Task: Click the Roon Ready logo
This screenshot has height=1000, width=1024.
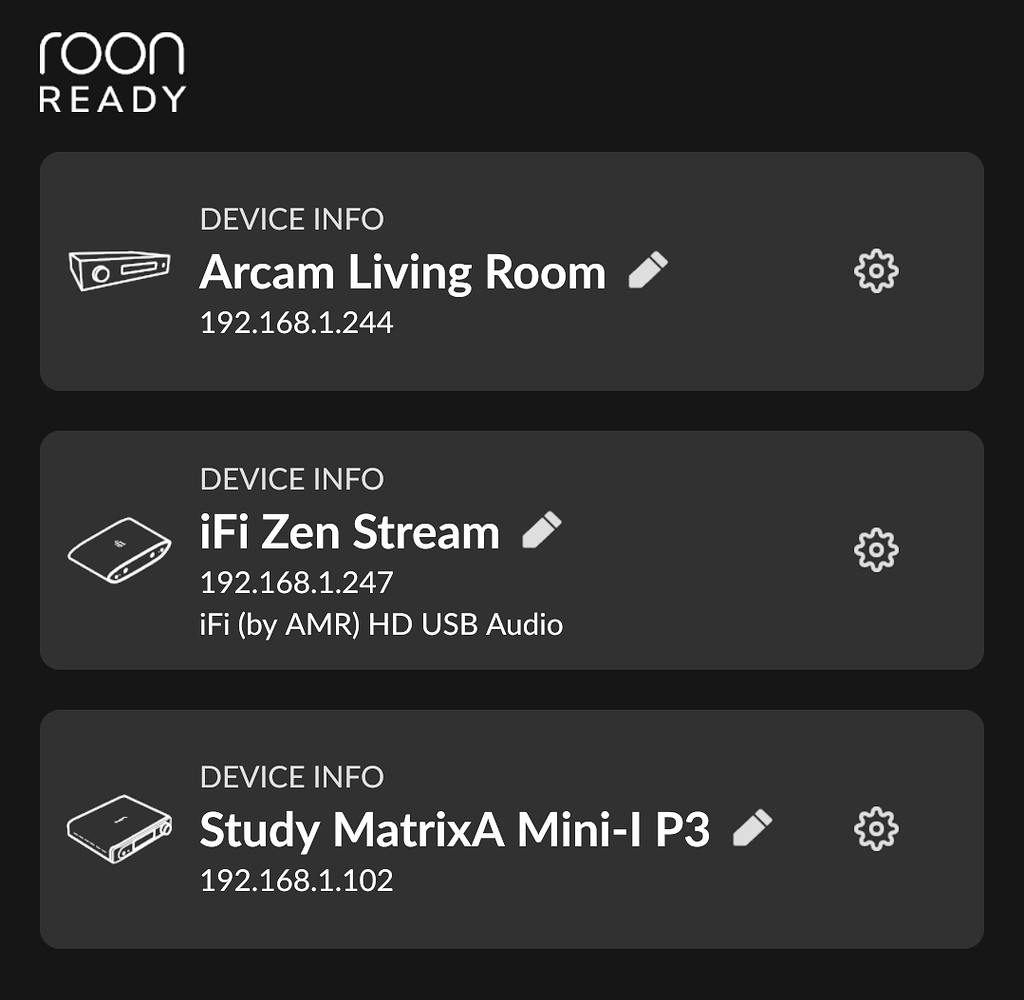Action: [x=112, y=70]
